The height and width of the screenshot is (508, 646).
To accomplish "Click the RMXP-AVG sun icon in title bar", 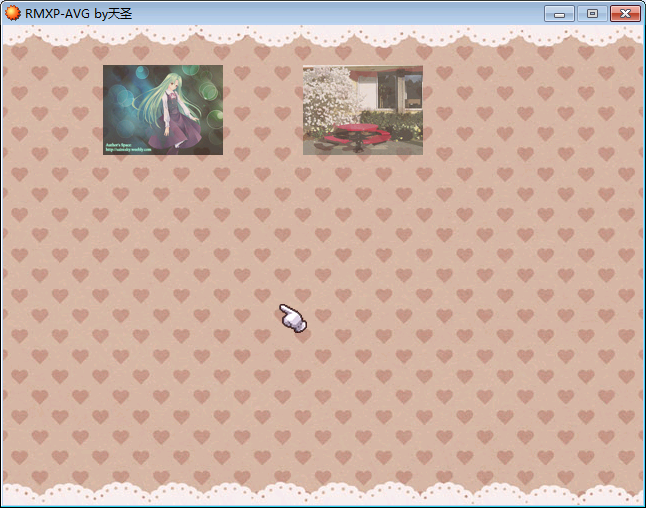I will click(x=12, y=13).
